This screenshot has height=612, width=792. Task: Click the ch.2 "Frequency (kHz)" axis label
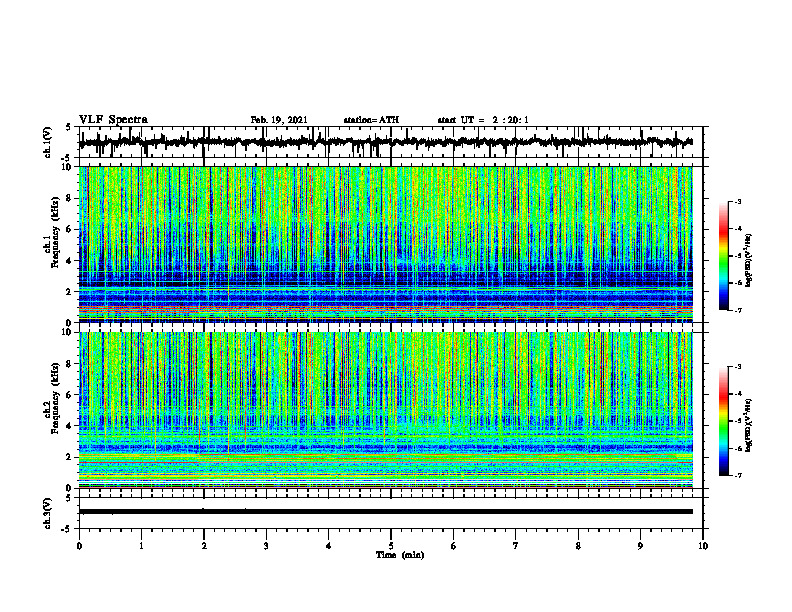coord(55,398)
